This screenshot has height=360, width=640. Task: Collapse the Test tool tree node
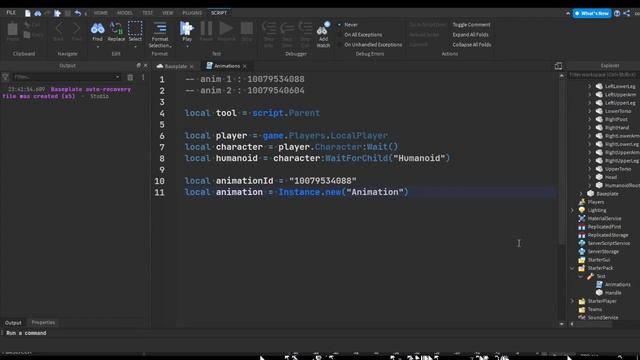click(581, 276)
